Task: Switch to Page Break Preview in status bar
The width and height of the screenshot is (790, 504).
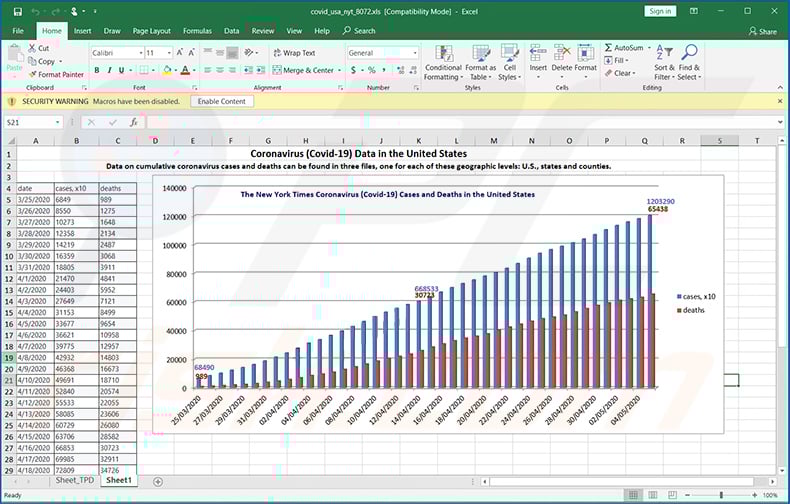Action: click(x=672, y=495)
